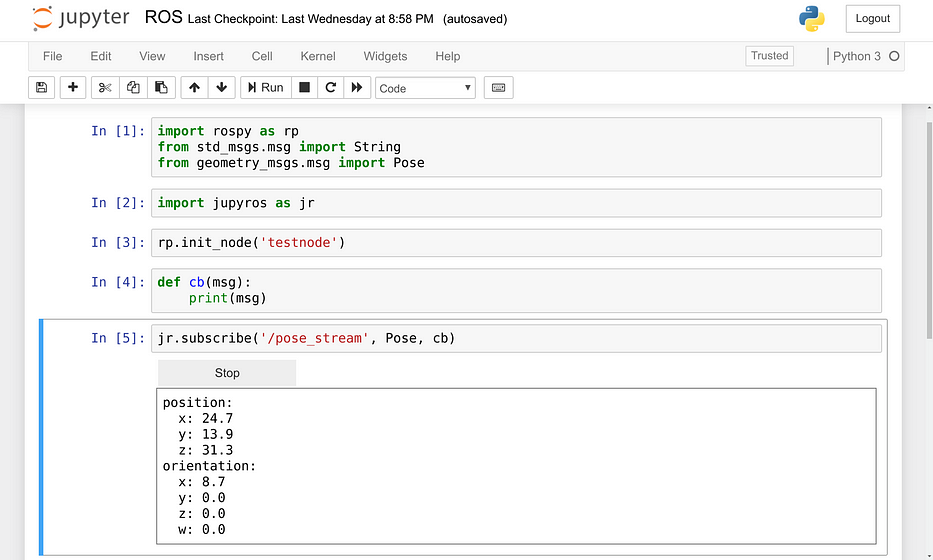
Task: Toggle the Trusted notebook indicator
Action: click(x=769, y=56)
